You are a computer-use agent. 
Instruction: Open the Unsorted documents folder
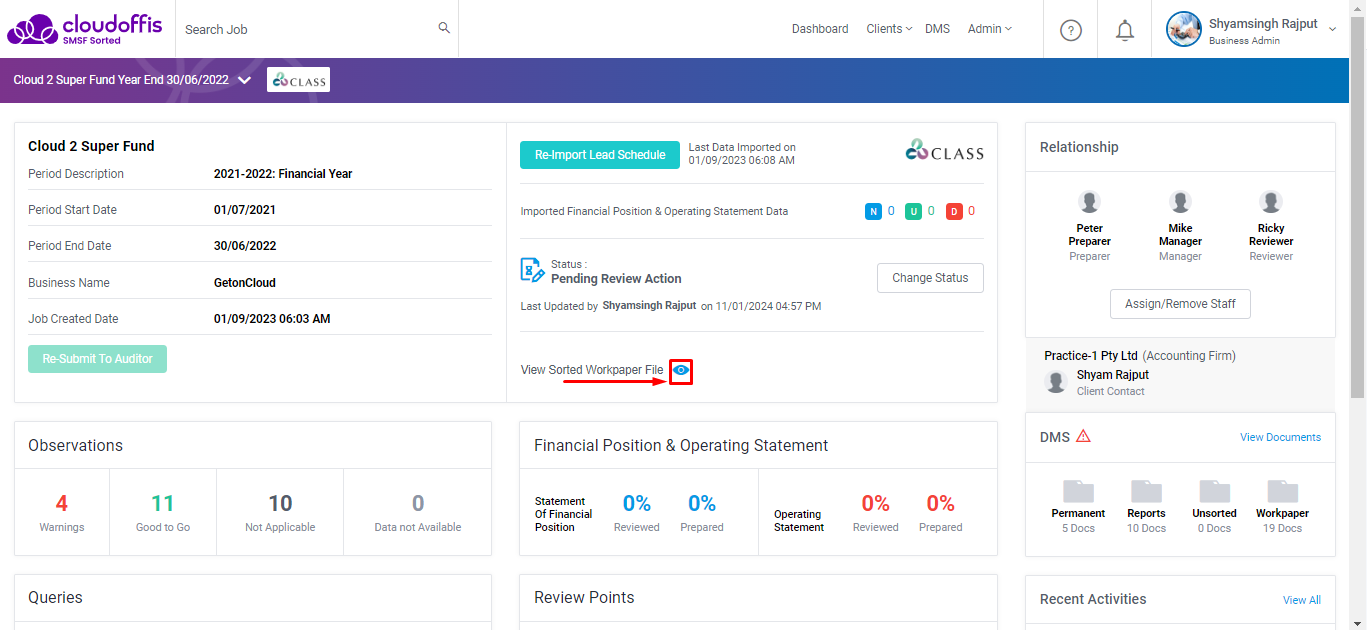pyautogui.click(x=1214, y=490)
